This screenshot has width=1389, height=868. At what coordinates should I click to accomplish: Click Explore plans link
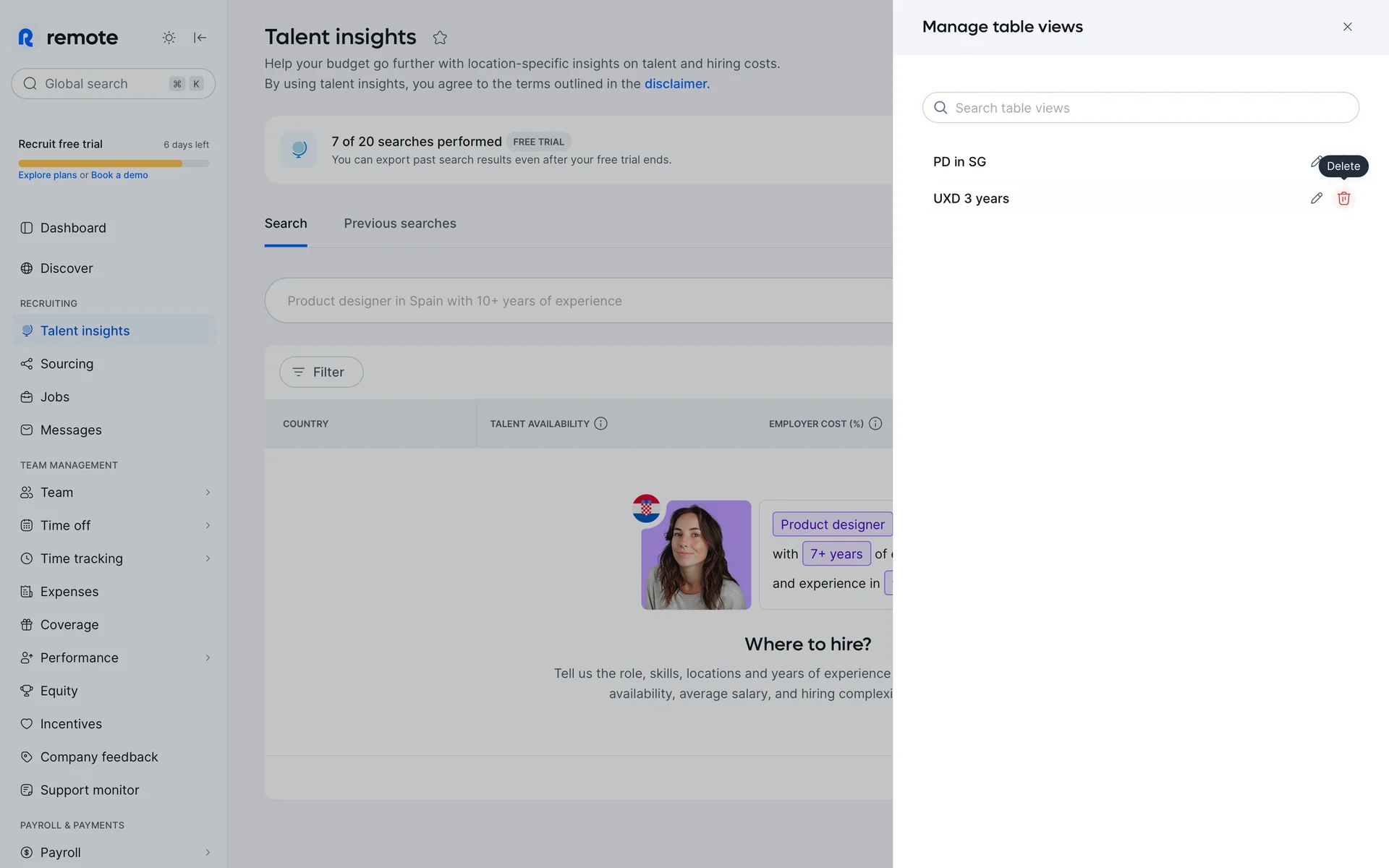(x=47, y=175)
